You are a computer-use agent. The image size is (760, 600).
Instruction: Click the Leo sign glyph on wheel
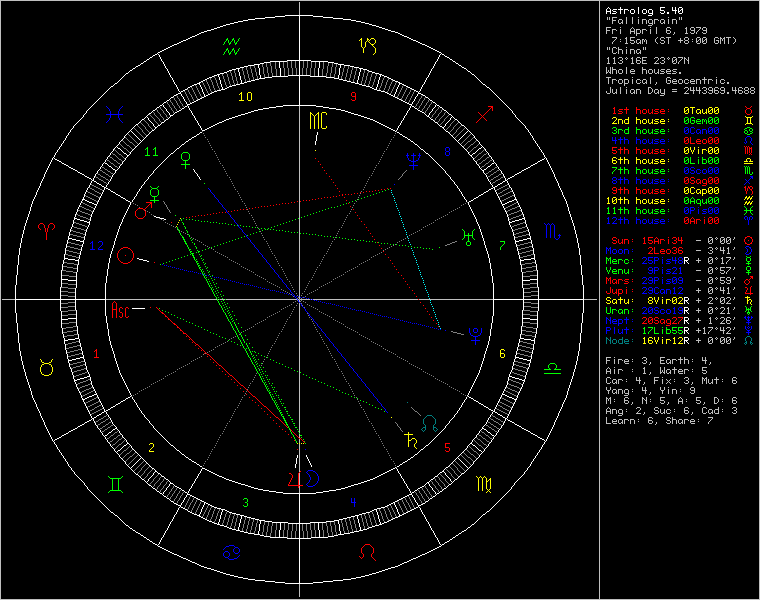[x=367, y=552]
